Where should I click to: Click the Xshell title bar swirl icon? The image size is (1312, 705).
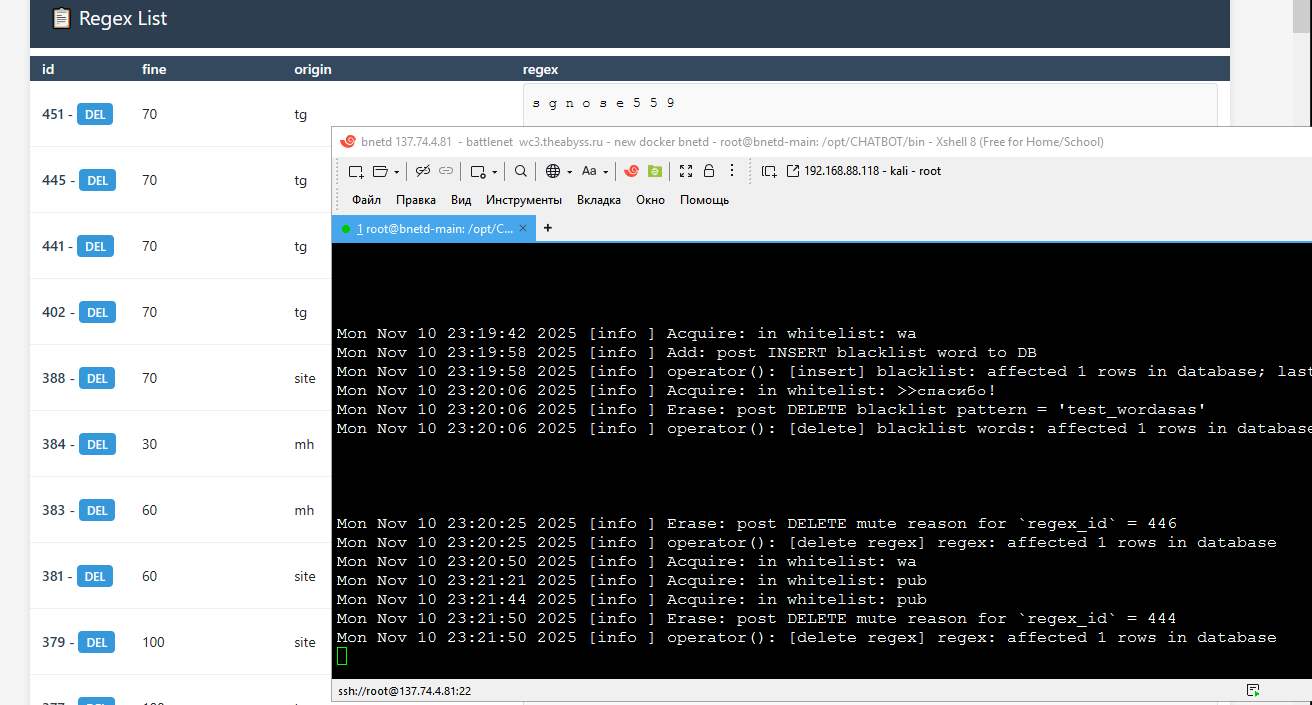(348, 142)
